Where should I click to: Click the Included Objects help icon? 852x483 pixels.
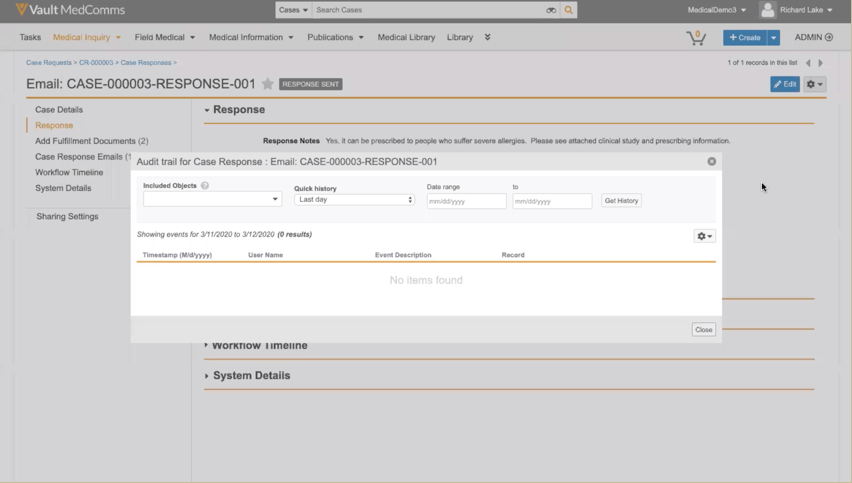coord(205,186)
